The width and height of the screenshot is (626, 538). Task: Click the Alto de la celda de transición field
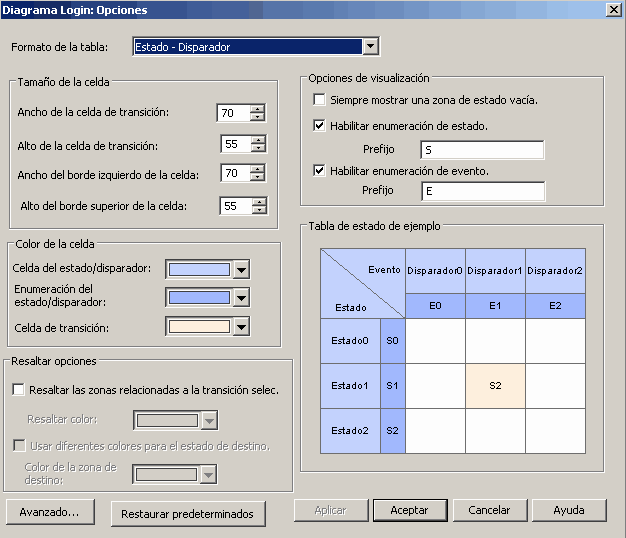236,144
